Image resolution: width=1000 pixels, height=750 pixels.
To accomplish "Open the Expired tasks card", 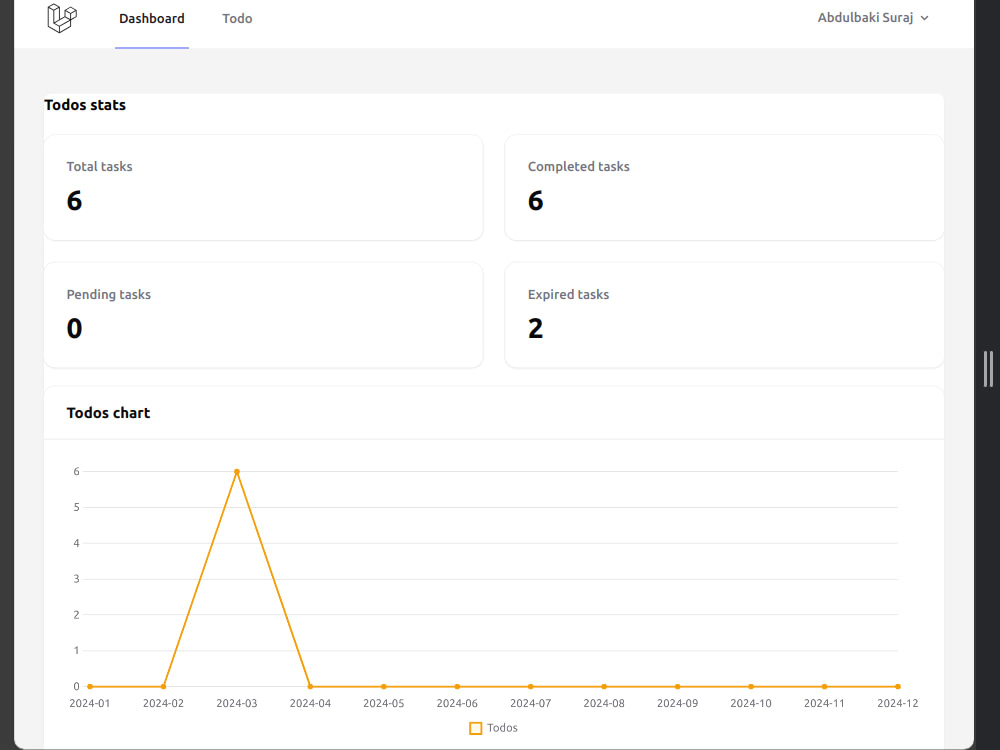I will tap(724, 315).
